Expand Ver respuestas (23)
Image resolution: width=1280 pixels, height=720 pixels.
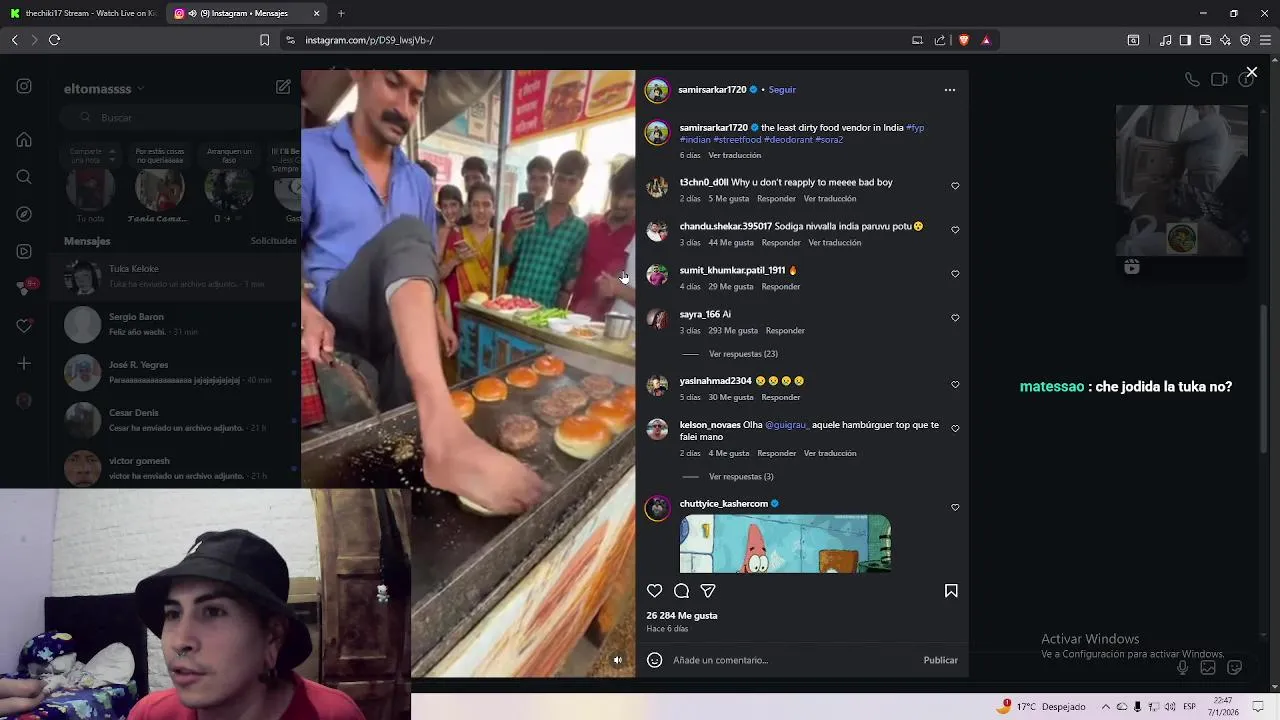point(743,354)
